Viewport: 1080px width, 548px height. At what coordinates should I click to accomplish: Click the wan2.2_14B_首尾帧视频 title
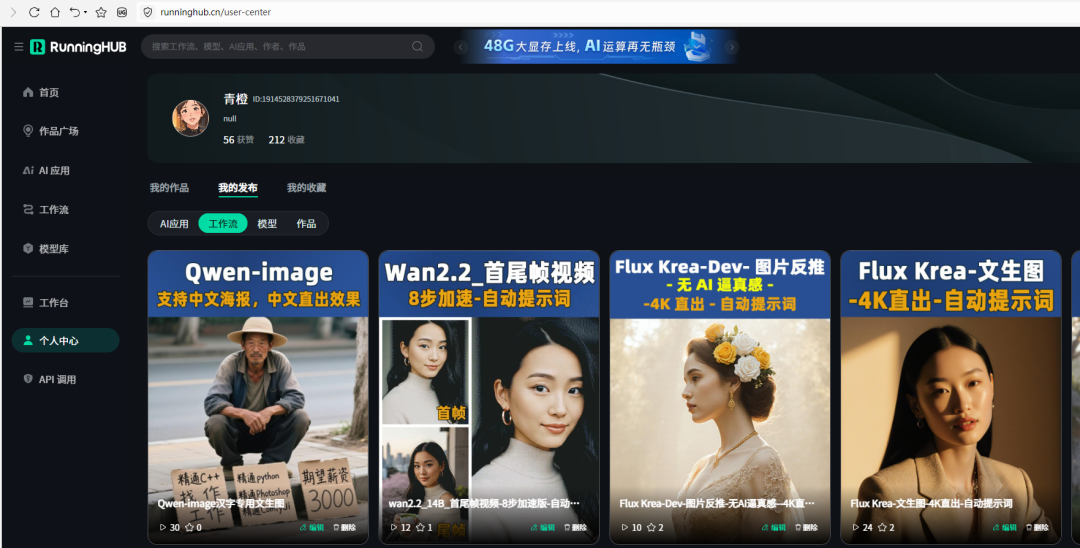pyautogui.click(x=484, y=503)
